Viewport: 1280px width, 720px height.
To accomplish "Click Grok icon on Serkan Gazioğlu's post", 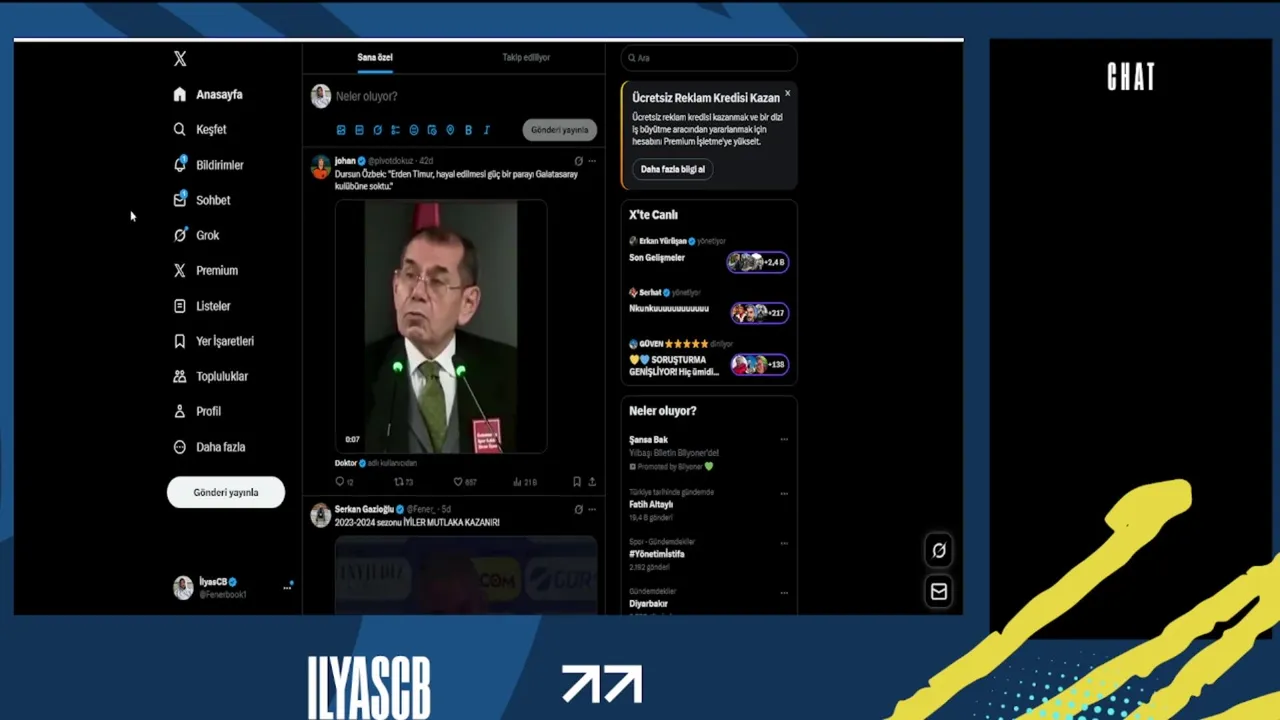I will click(x=578, y=509).
